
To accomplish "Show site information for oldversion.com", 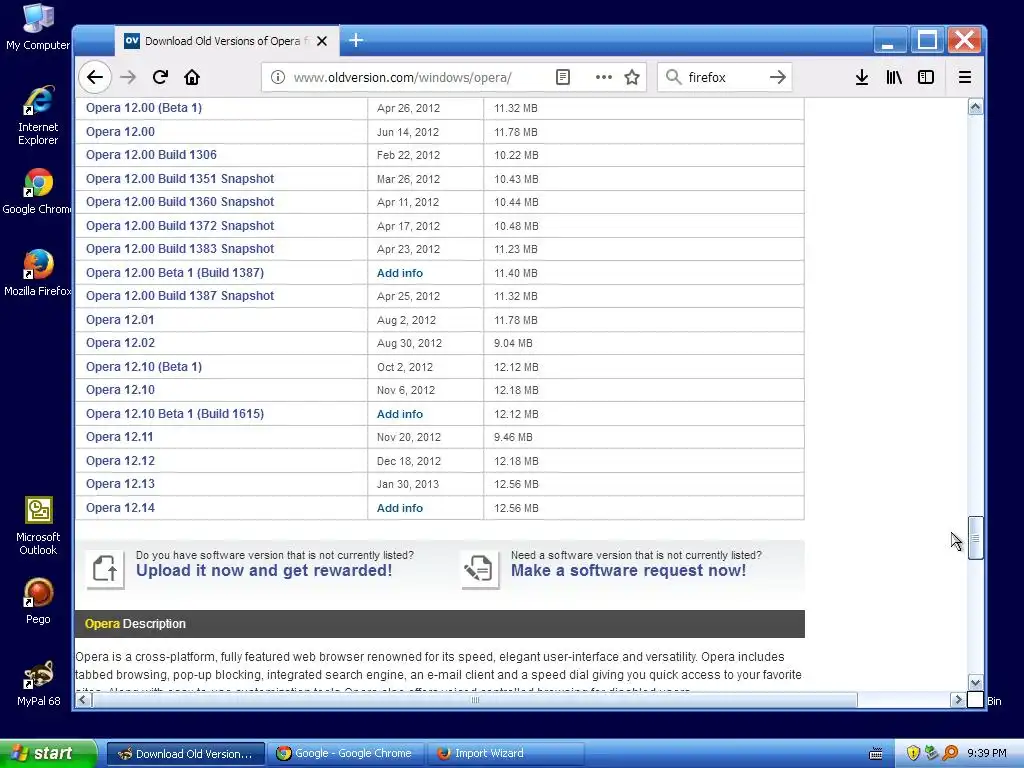I will (278, 77).
